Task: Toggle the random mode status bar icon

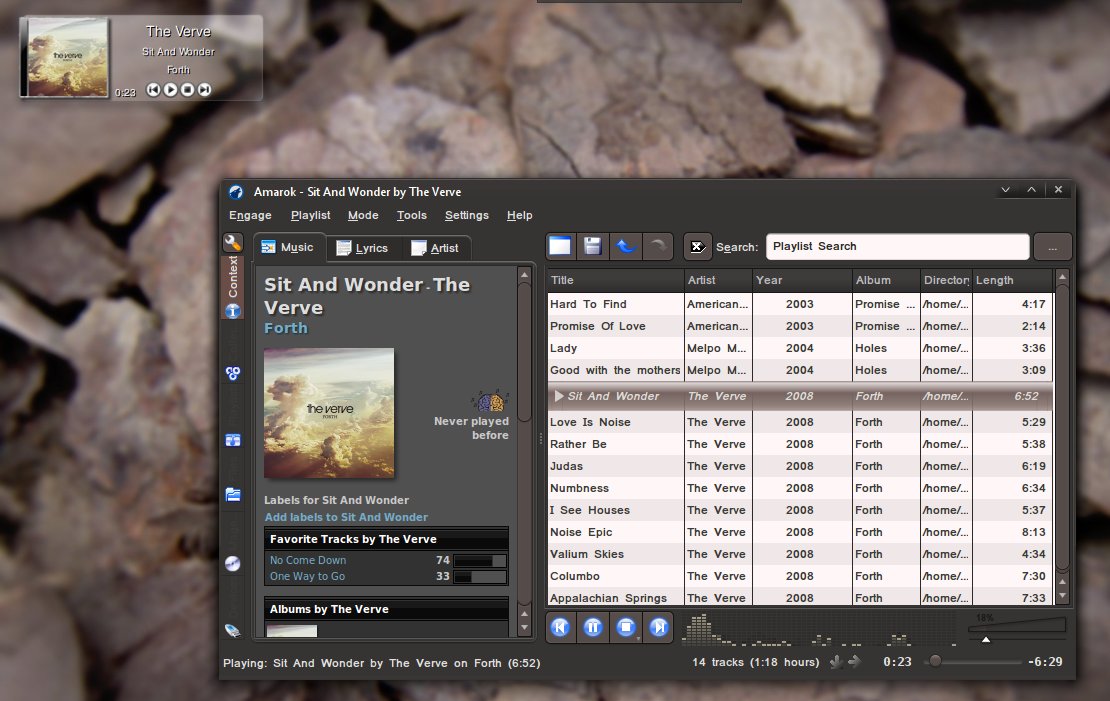Action: pos(837,661)
